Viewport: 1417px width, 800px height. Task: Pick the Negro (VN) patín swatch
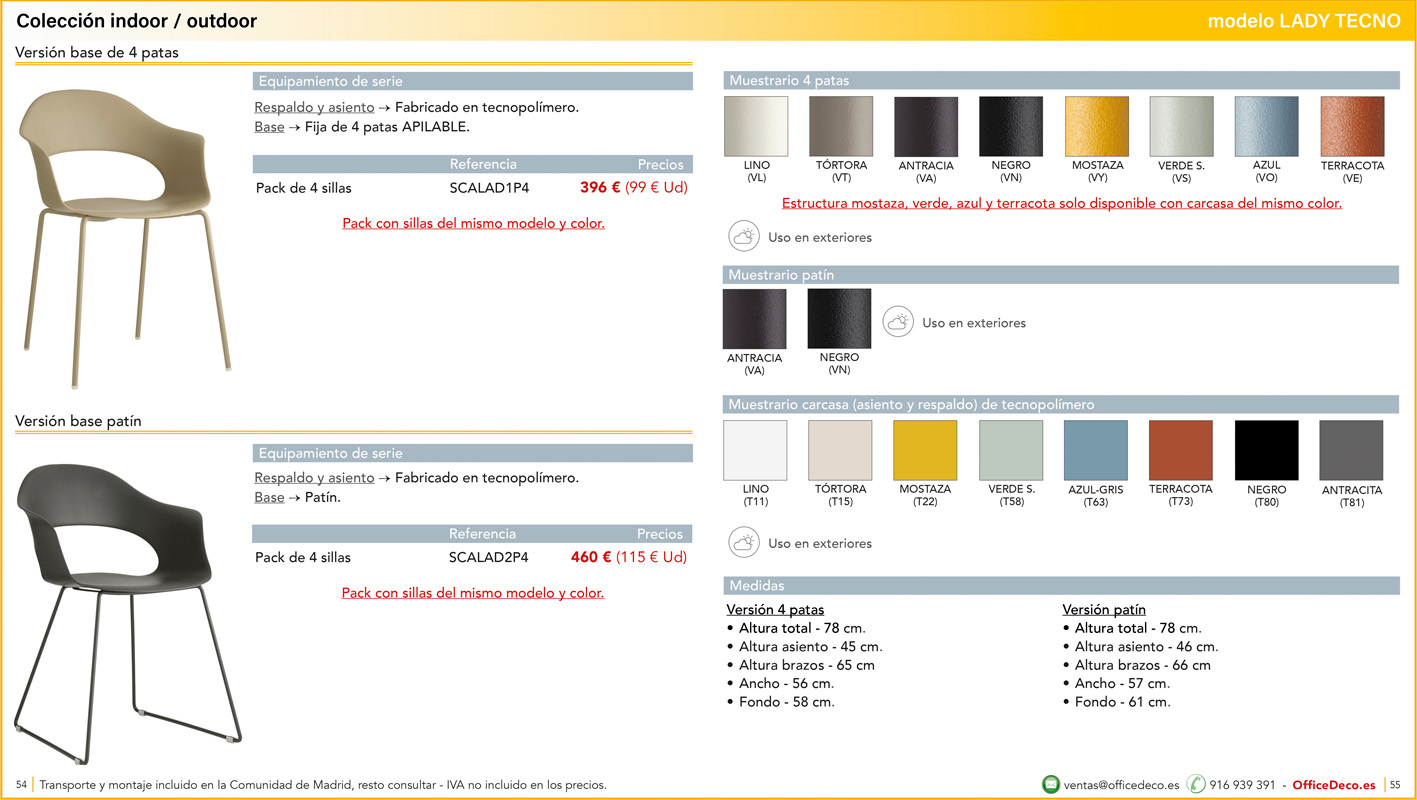(x=839, y=319)
